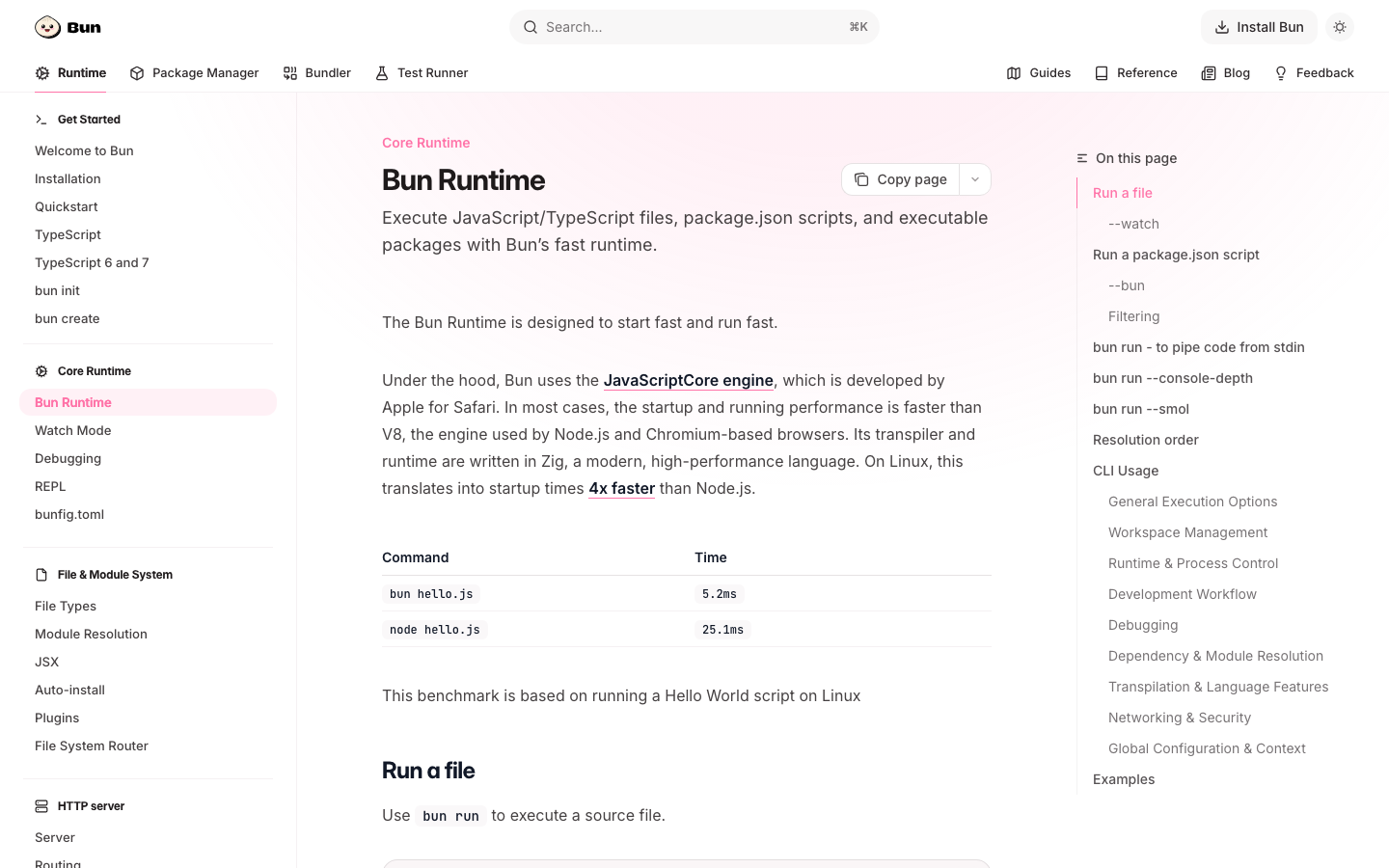The width and height of the screenshot is (1389, 868).
Task: Open the Copy page dropdown arrow
Action: click(975, 179)
